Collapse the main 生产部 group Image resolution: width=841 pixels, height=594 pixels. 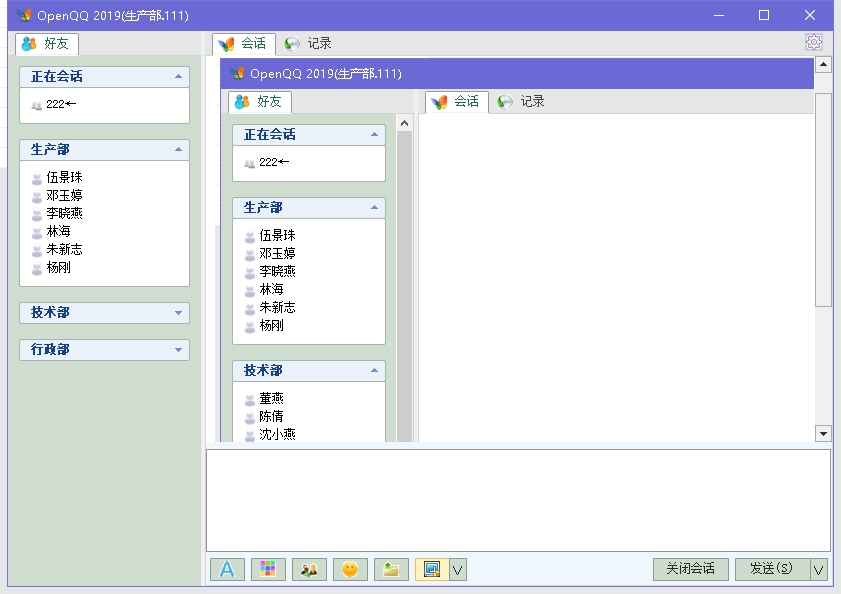click(x=179, y=150)
